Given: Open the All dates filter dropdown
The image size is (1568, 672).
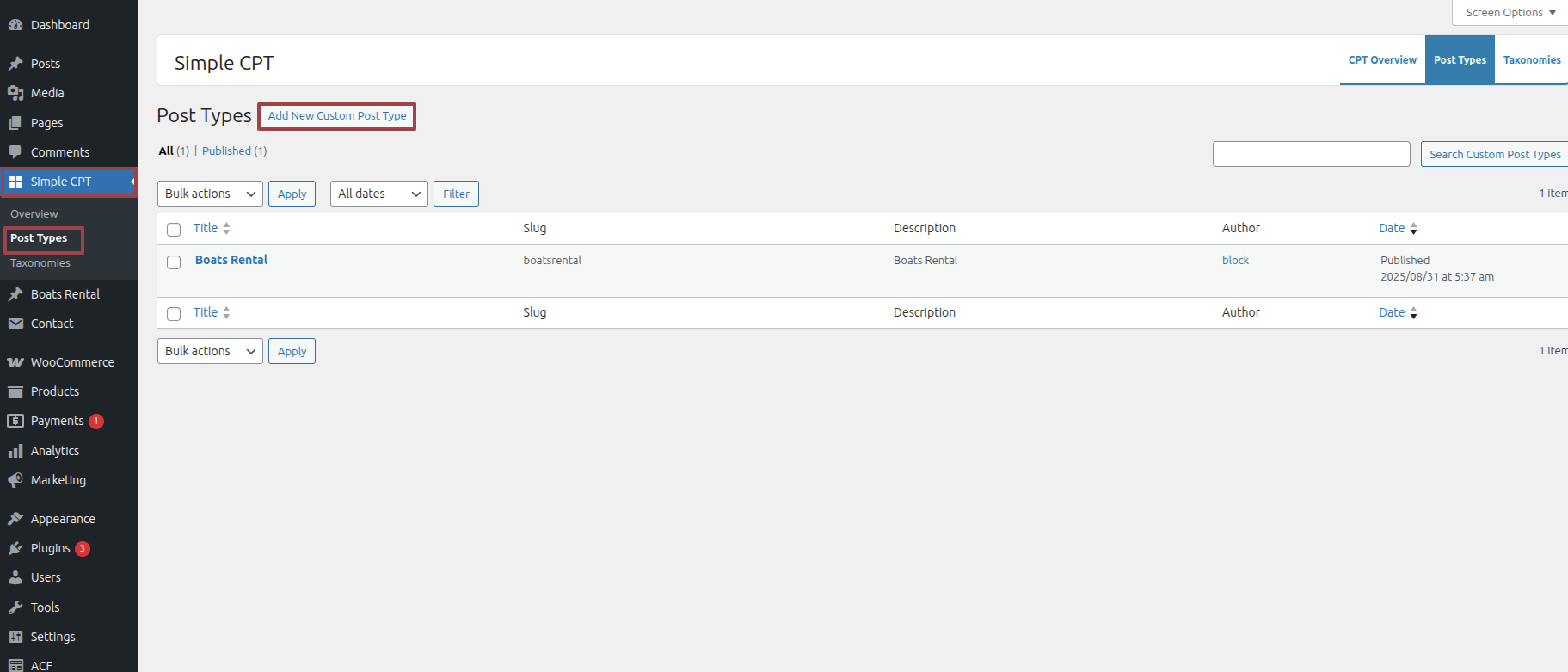Looking at the screenshot, I should tap(378, 194).
